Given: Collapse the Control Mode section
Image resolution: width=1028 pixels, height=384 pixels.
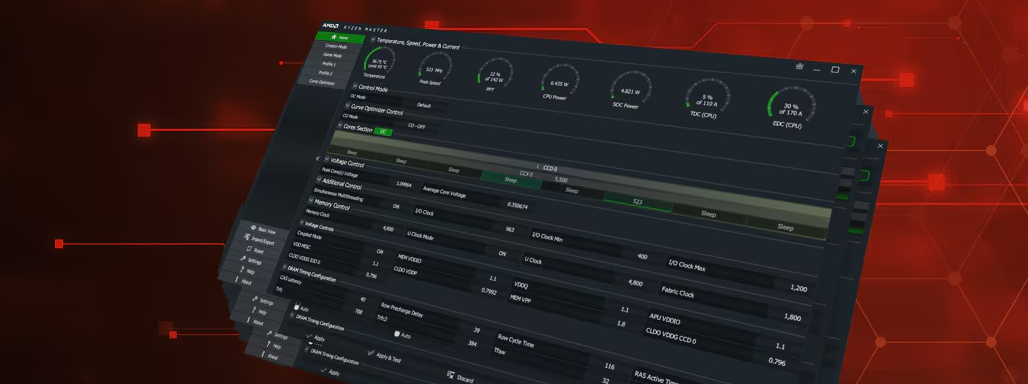Looking at the screenshot, I should [x=355, y=86].
